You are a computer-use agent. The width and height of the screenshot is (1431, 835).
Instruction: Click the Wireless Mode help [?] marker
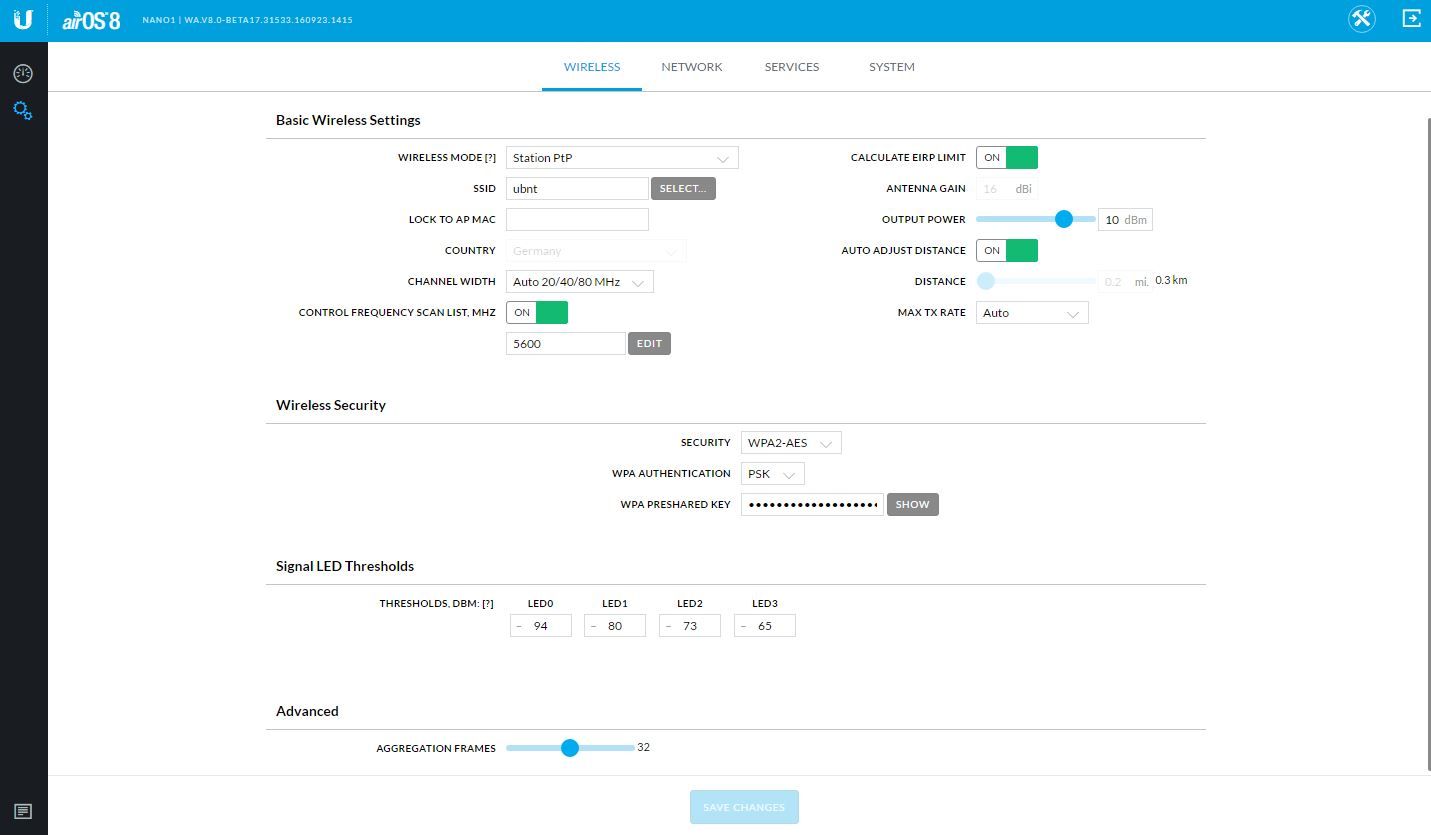pos(490,158)
